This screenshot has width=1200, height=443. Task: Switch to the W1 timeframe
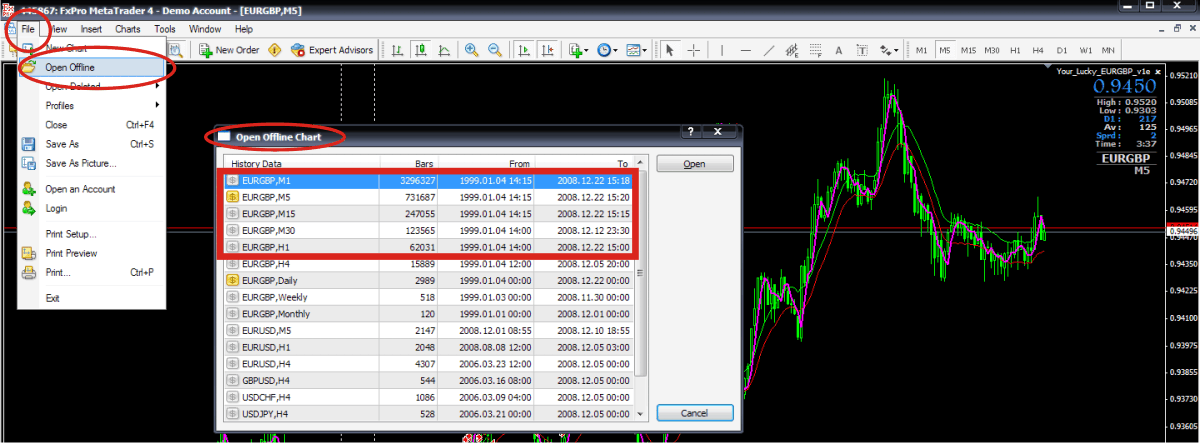coord(1085,49)
